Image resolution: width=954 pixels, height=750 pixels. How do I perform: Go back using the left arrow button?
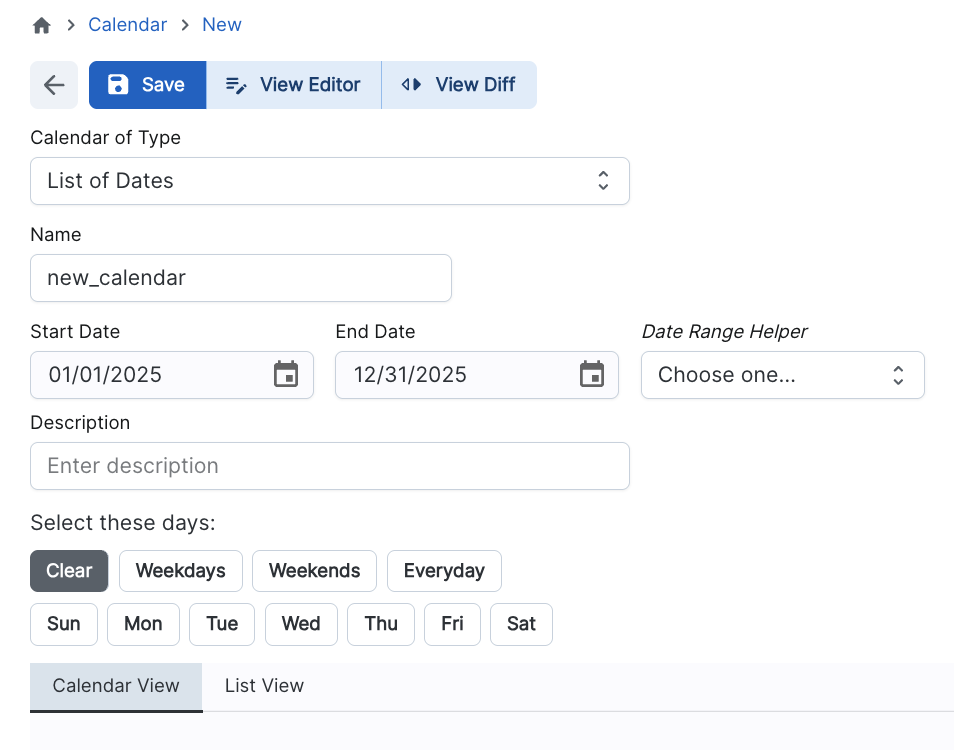(x=54, y=85)
